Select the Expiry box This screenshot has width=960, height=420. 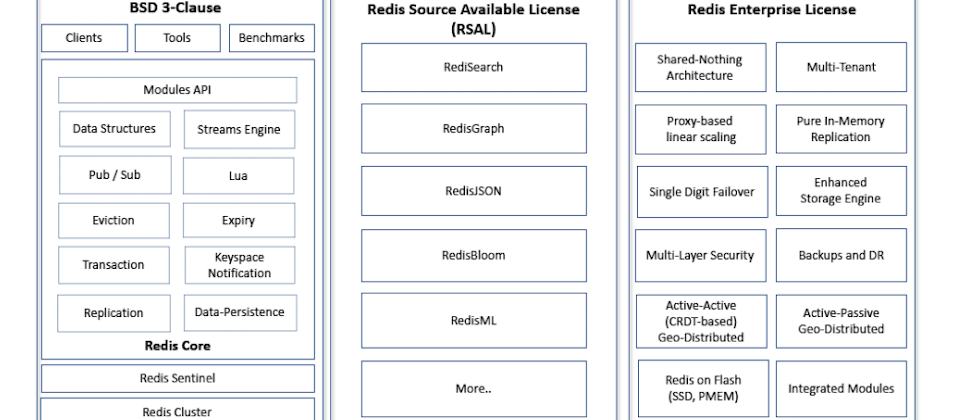(x=239, y=220)
